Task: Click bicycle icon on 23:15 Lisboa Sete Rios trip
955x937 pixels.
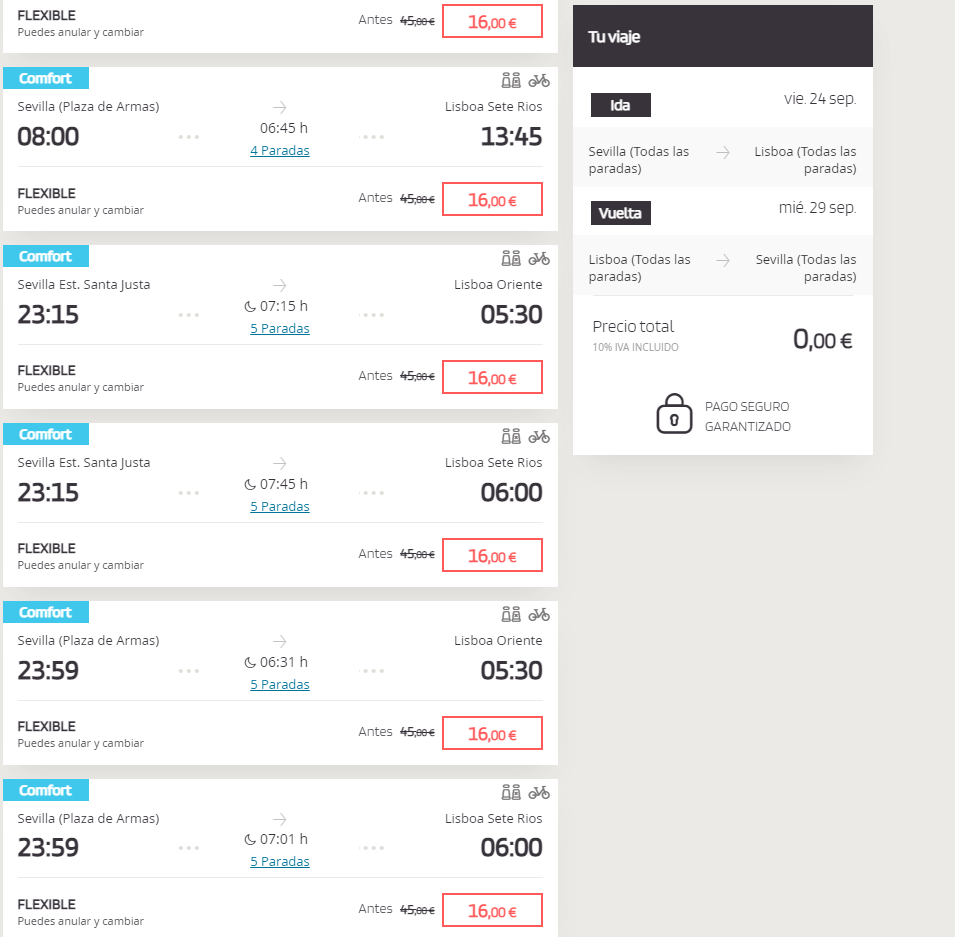Action: click(x=539, y=437)
